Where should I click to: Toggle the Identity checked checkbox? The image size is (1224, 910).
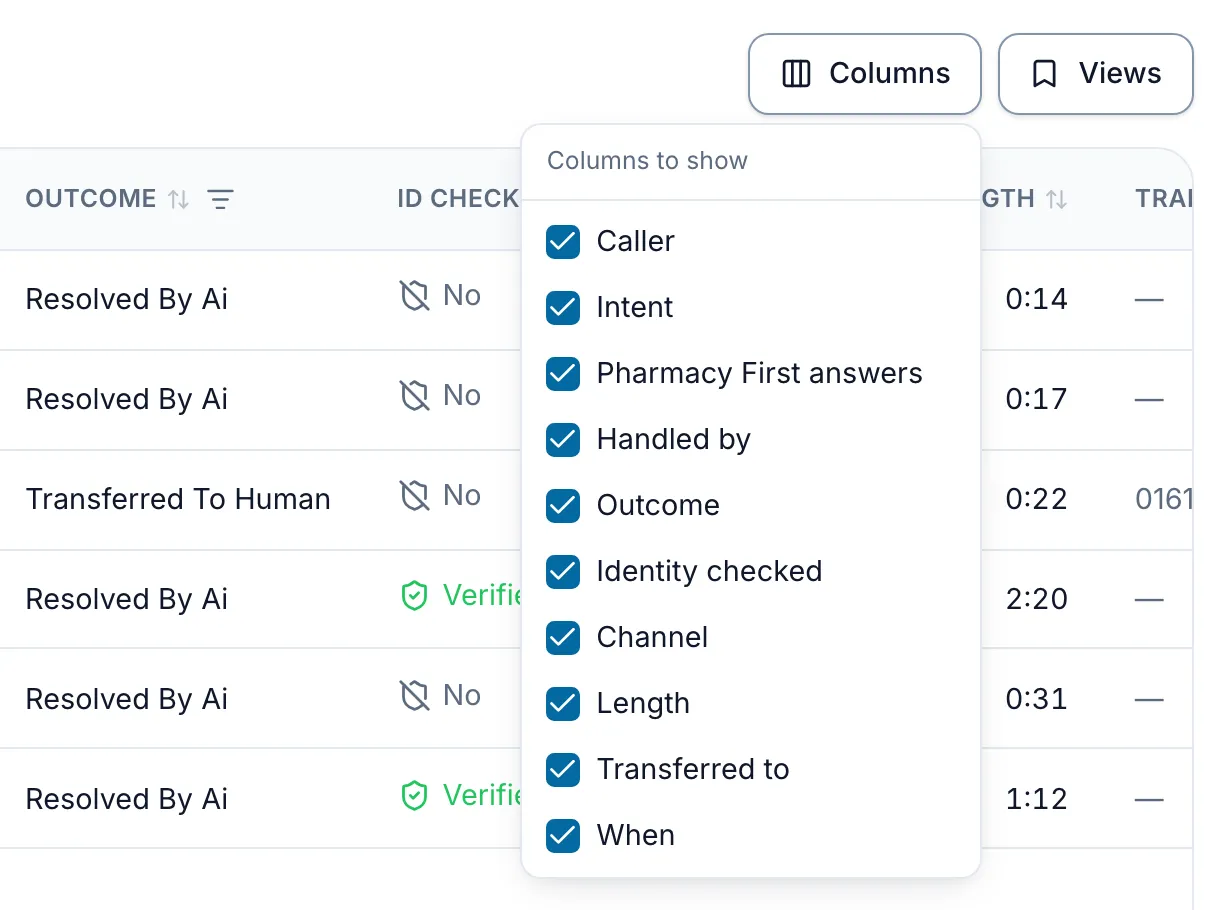coord(563,571)
